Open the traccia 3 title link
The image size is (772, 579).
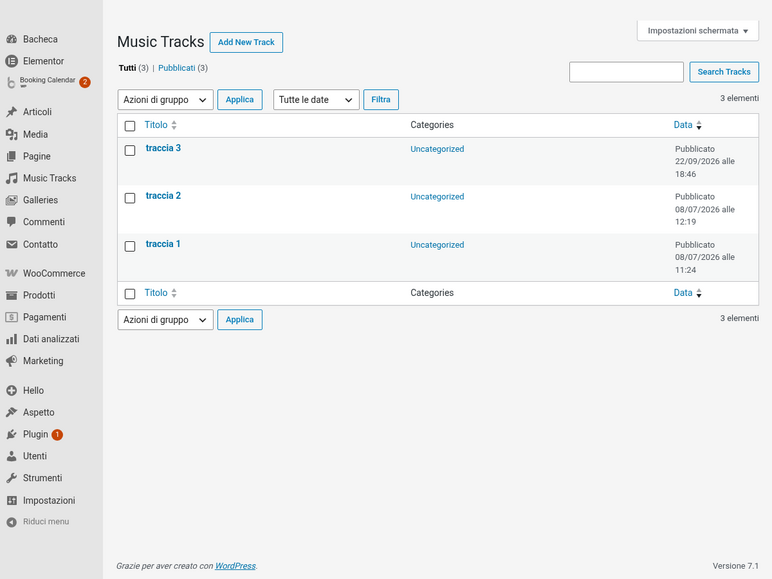point(163,148)
